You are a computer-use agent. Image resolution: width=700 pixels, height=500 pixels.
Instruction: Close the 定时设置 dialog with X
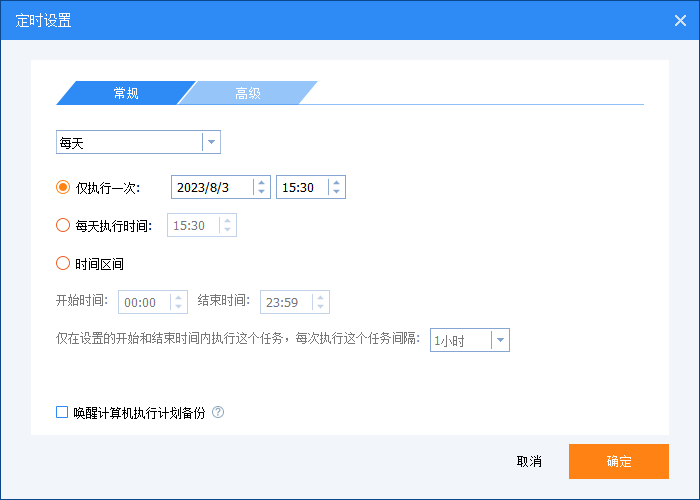(680, 21)
